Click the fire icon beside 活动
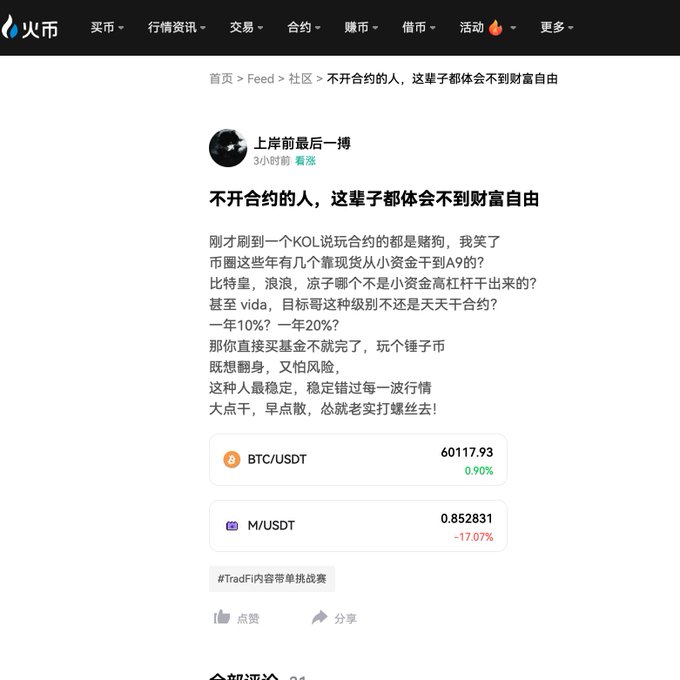This screenshot has height=680, width=680. coord(495,28)
